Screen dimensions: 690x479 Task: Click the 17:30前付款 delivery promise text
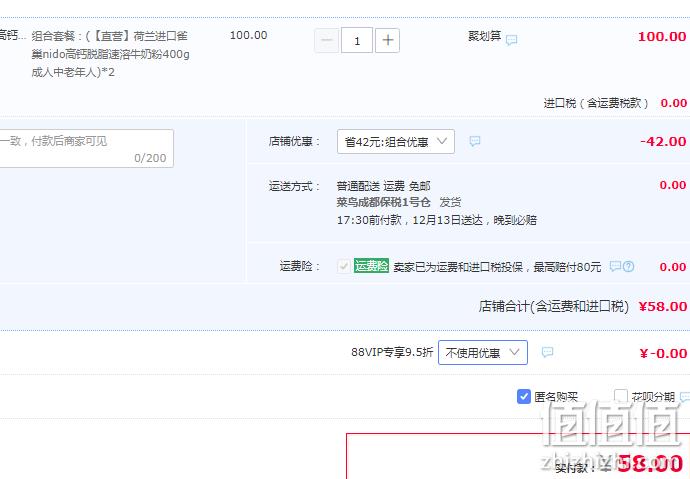click(437, 220)
